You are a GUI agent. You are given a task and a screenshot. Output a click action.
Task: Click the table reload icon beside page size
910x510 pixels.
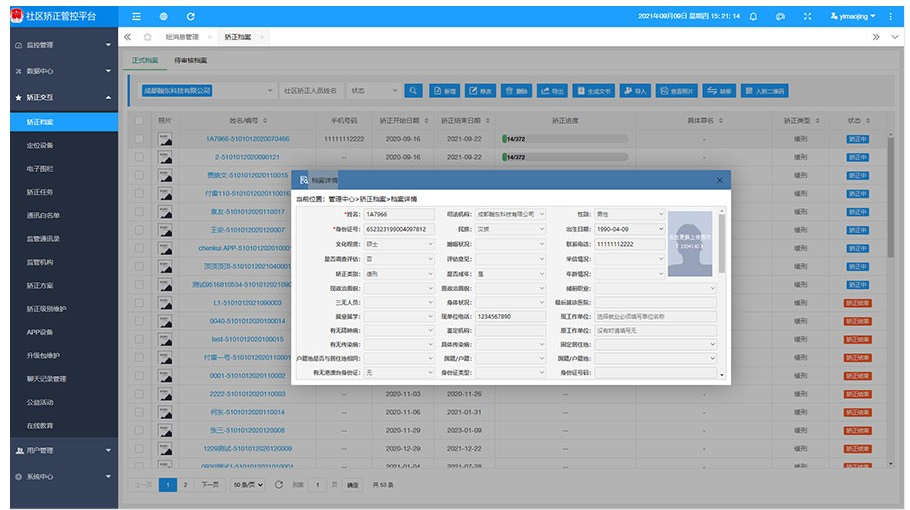(279, 484)
